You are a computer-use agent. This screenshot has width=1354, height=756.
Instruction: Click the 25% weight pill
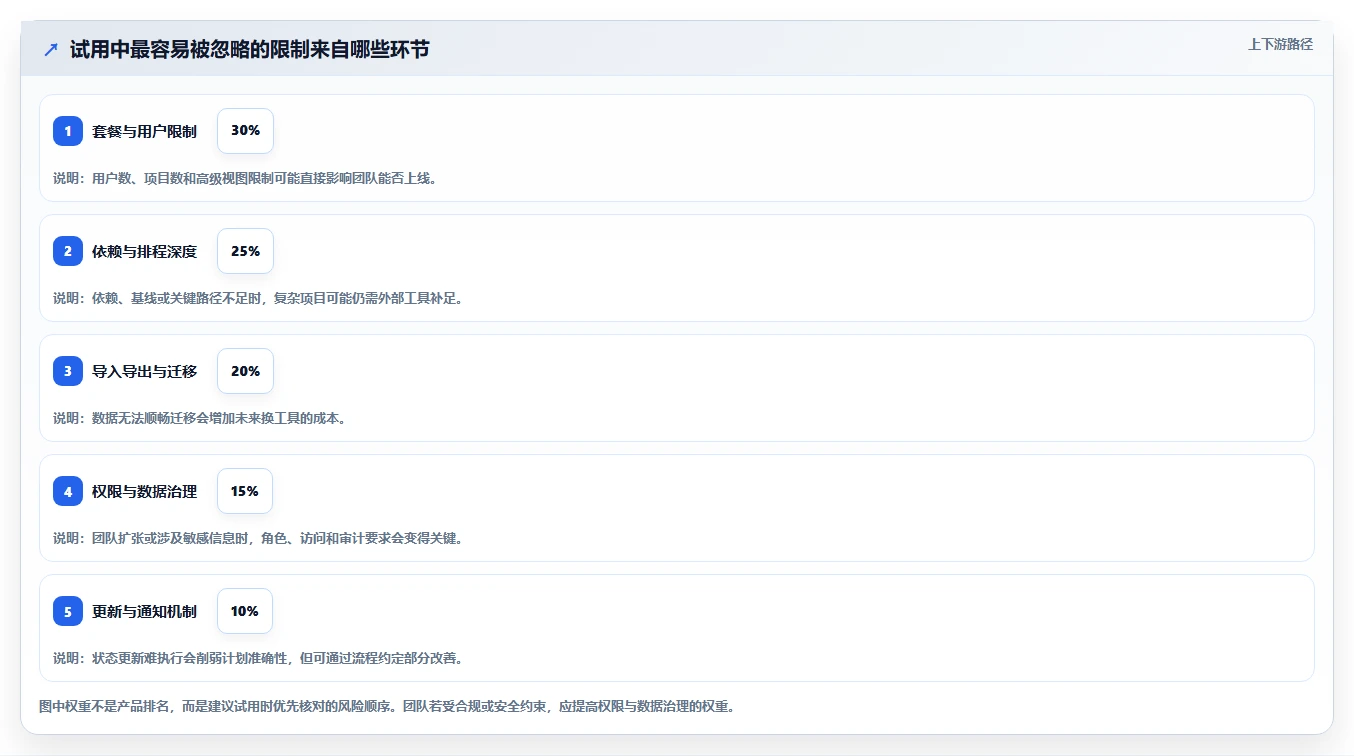pos(245,251)
